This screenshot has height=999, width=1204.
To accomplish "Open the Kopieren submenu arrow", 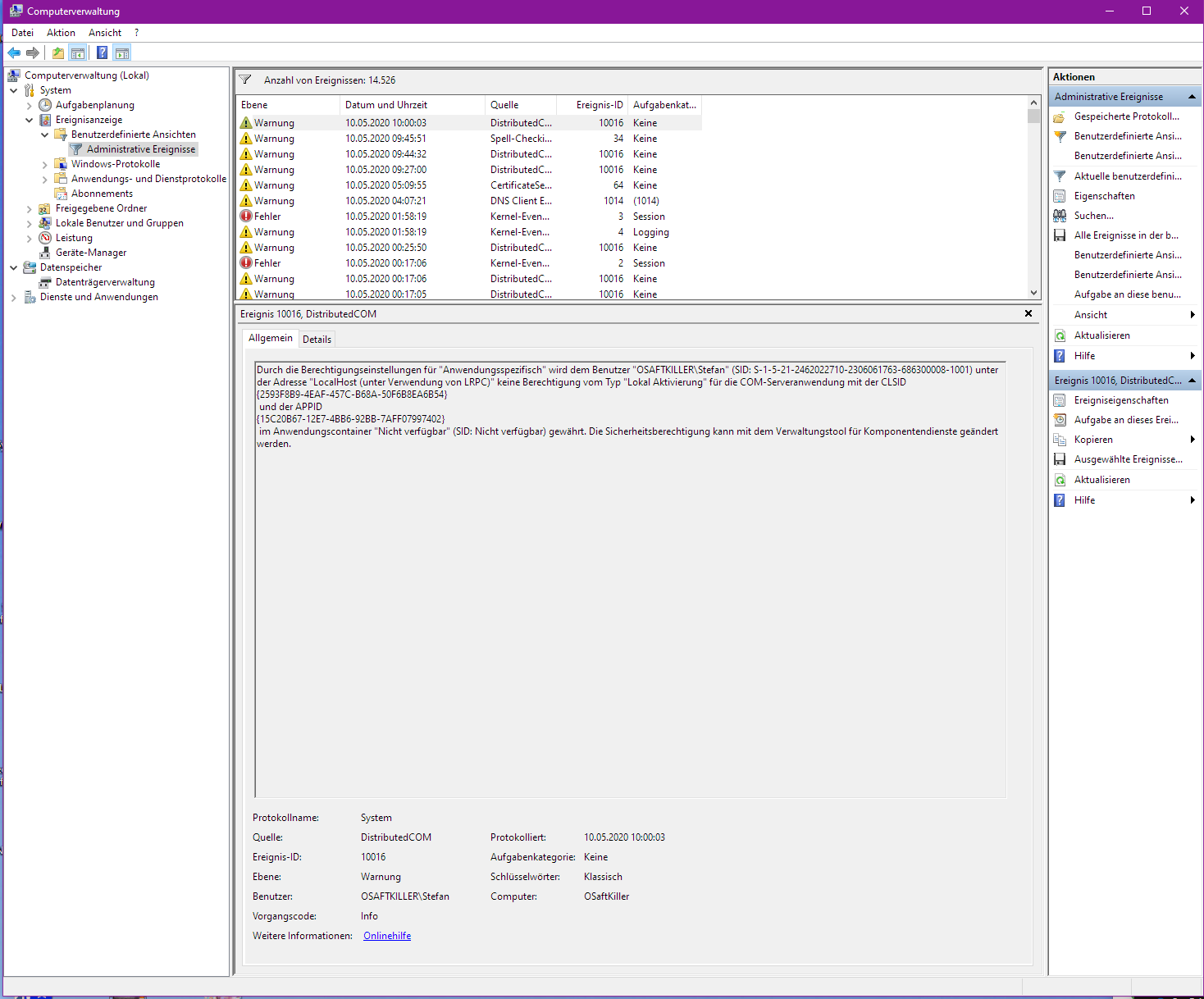I will coord(1193,440).
